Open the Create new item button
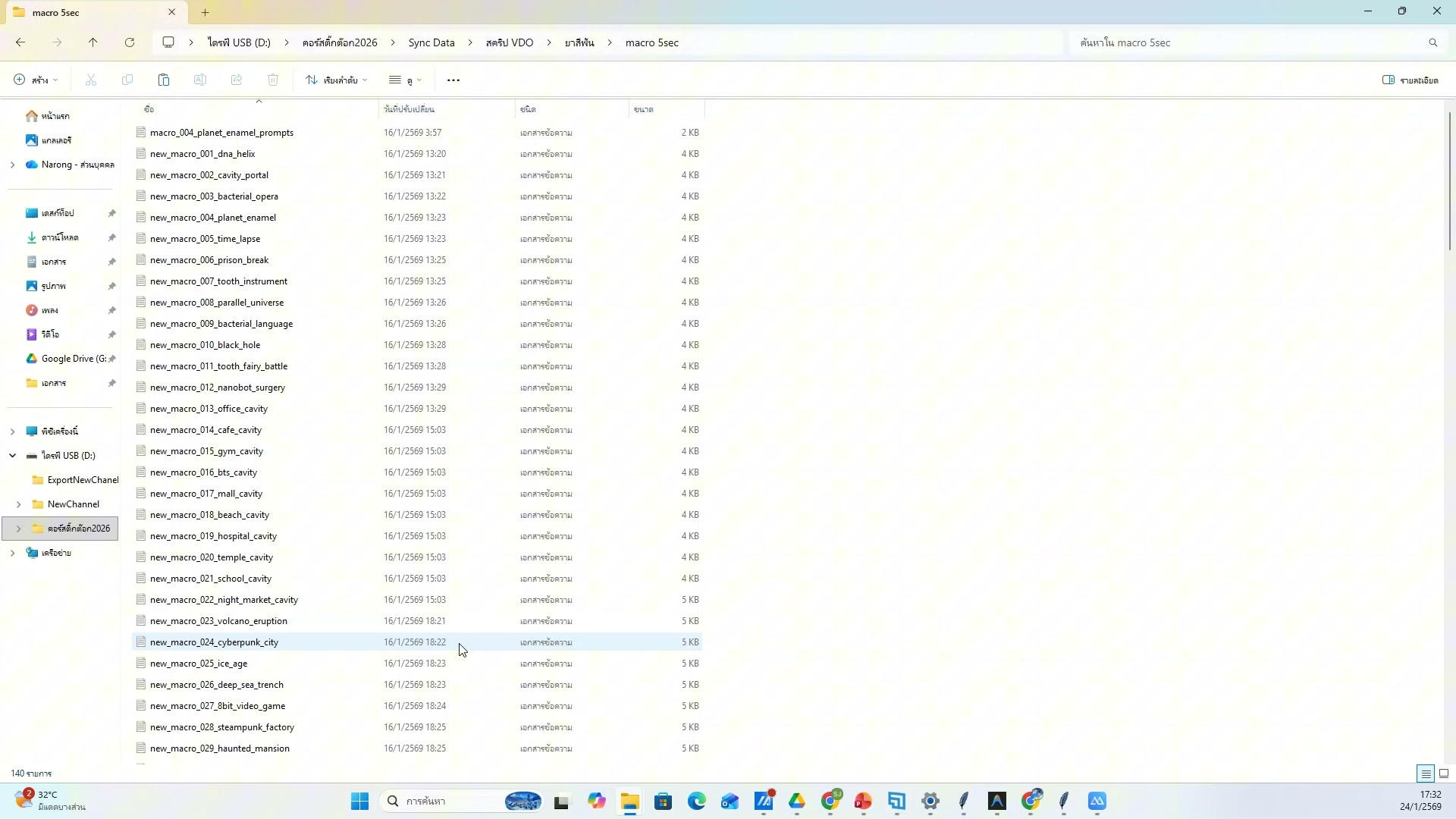This screenshot has height=819, width=1456. [x=36, y=80]
